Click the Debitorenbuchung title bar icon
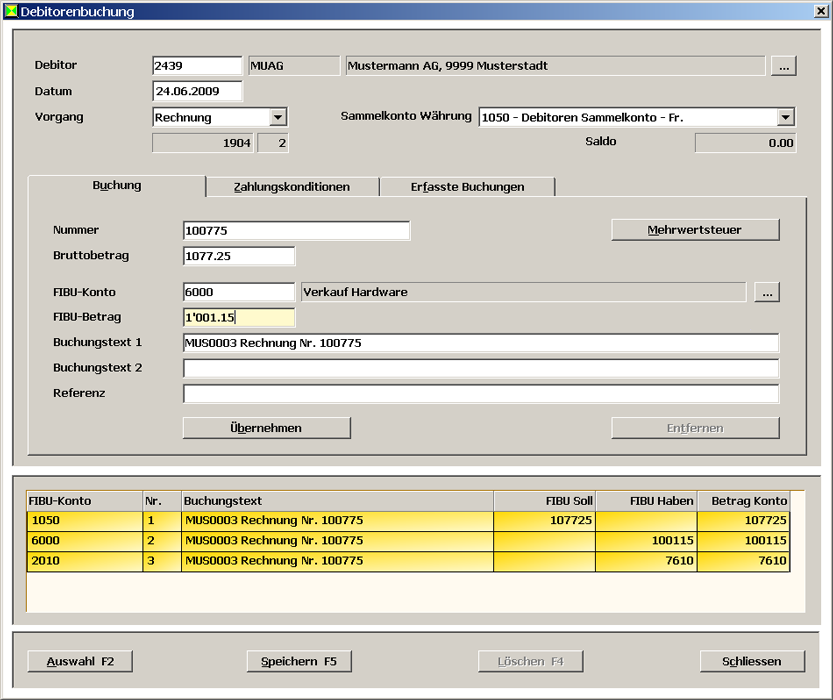This screenshot has width=833, height=700. point(11,12)
